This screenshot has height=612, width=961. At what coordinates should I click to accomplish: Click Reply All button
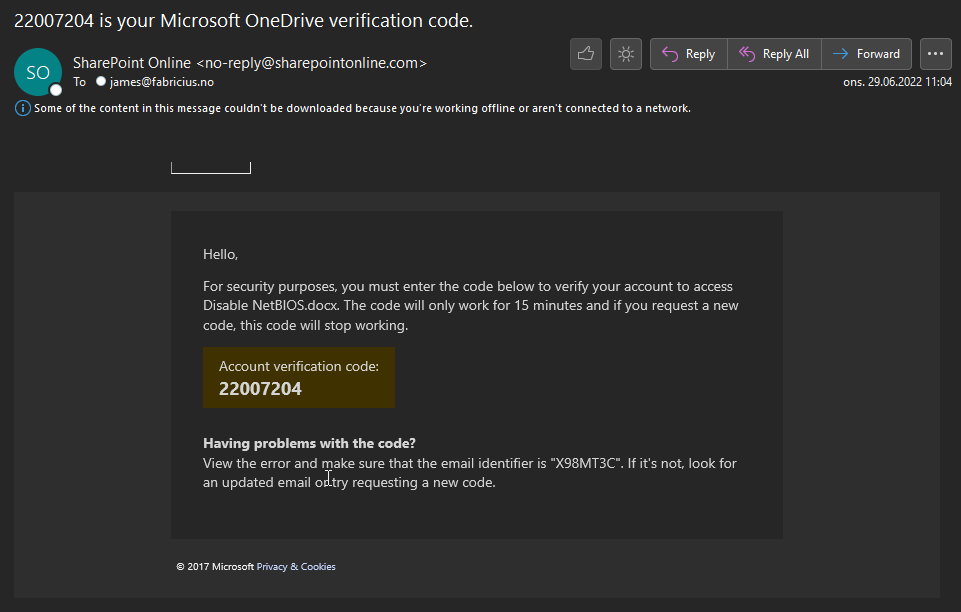coord(774,54)
